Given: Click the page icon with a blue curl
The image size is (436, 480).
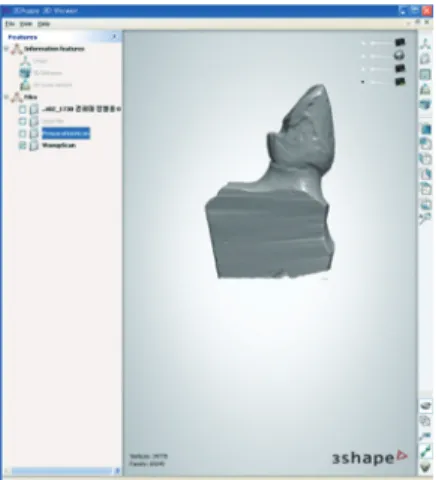Looking at the screenshot, I should 425,174.
